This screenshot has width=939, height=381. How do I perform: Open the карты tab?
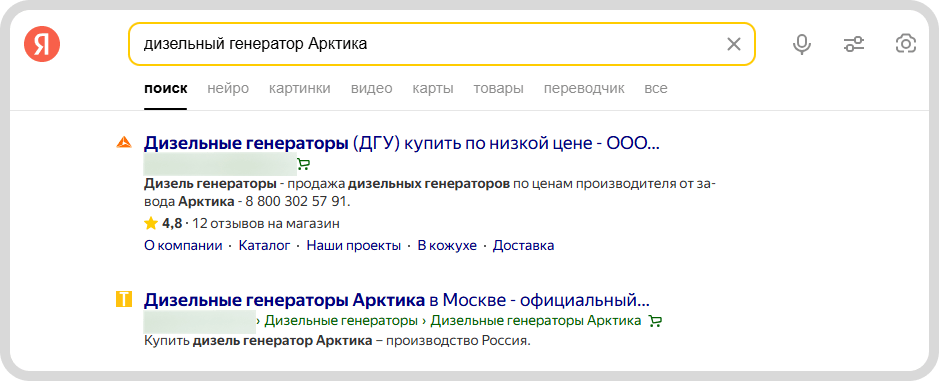pos(432,89)
